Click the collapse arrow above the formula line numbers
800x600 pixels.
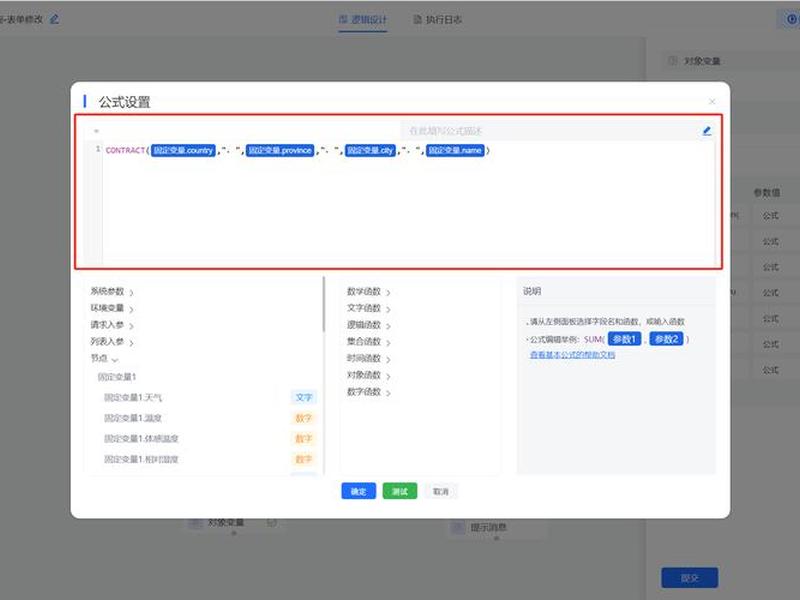(96, 131)
